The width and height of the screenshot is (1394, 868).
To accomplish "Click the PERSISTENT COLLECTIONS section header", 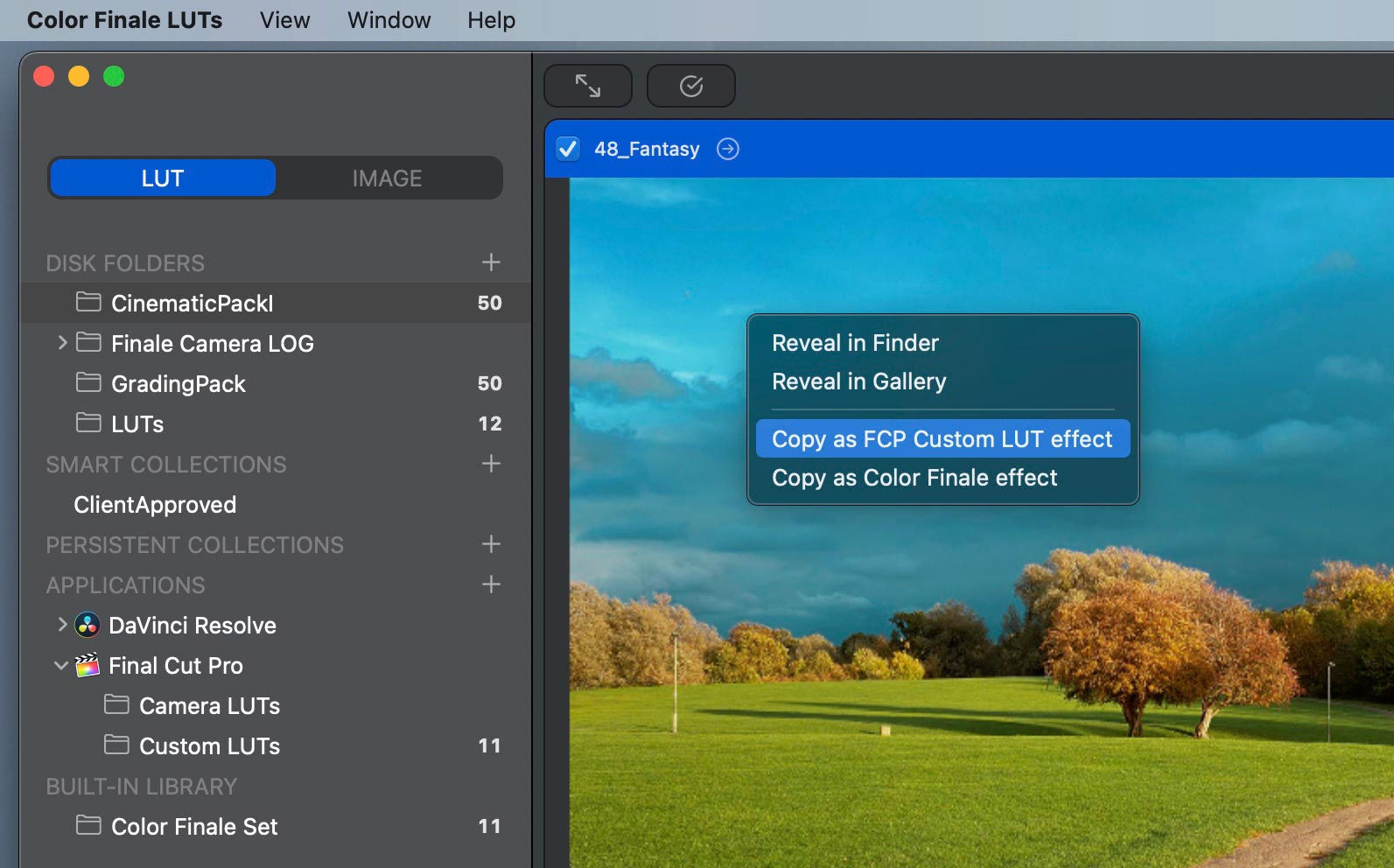I will (x=194, y=545).
